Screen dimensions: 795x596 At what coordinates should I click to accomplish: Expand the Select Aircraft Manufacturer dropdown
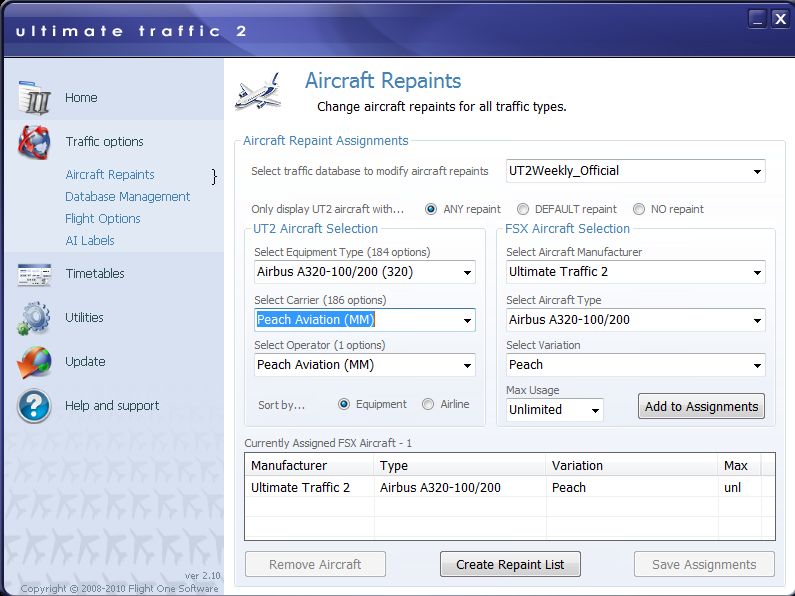(636, 272)
